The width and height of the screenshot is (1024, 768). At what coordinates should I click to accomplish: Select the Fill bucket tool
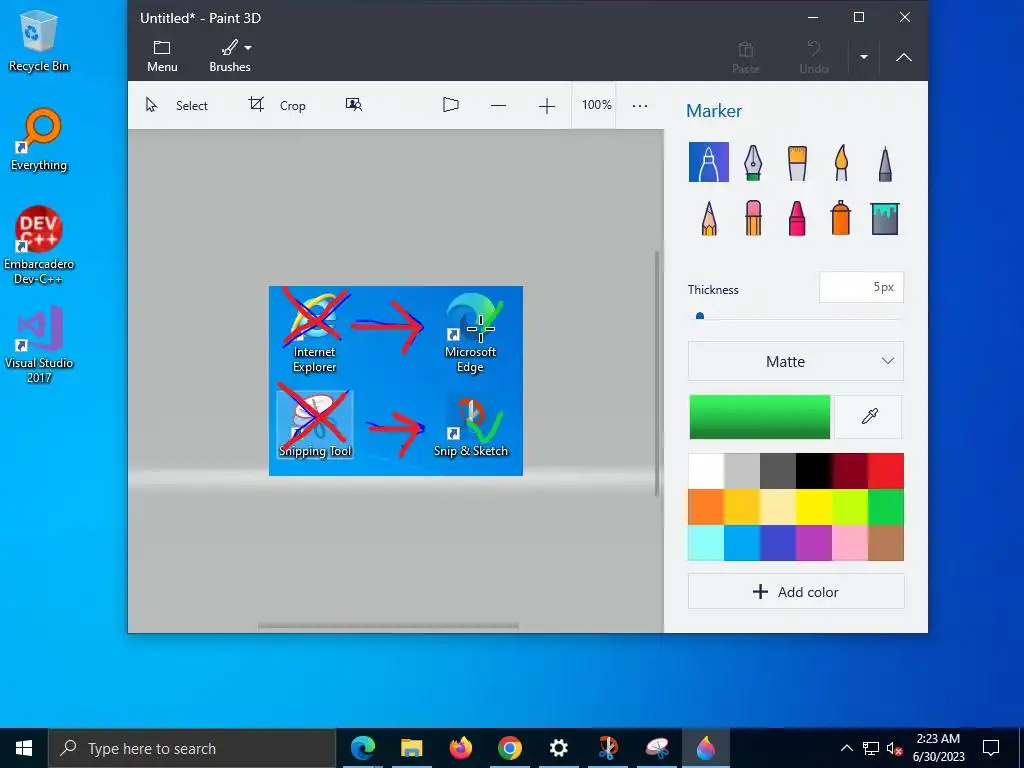tap(885, 218)
